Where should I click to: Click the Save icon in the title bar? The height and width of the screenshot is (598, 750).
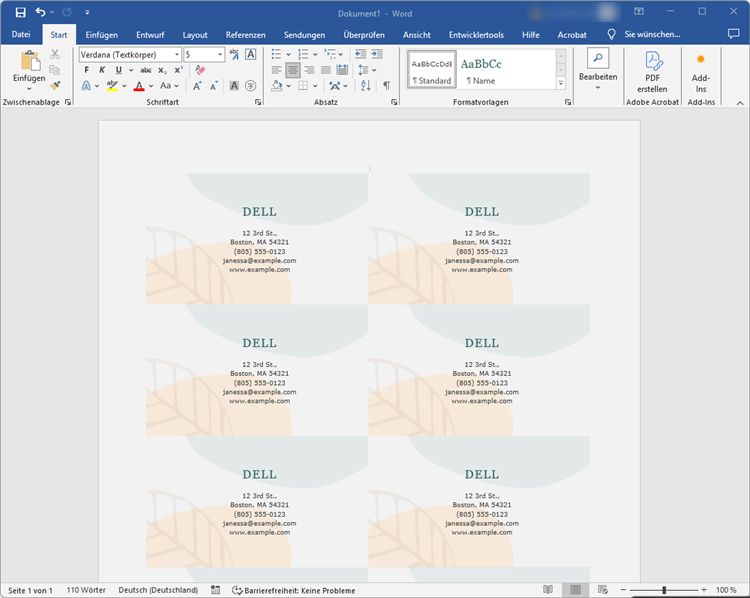pyautogui.click(x=20, y=12)
